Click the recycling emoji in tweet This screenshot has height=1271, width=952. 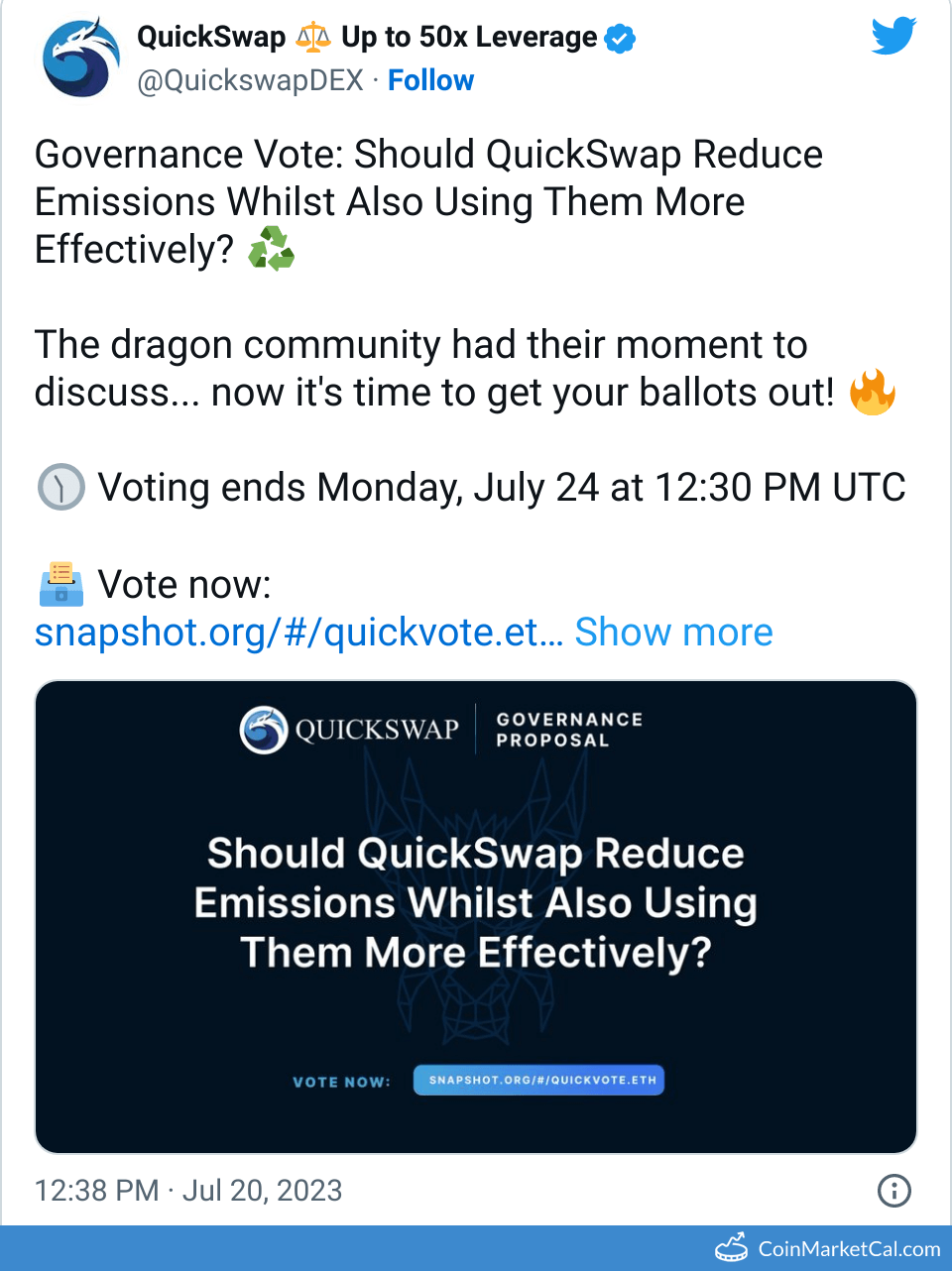271,249
